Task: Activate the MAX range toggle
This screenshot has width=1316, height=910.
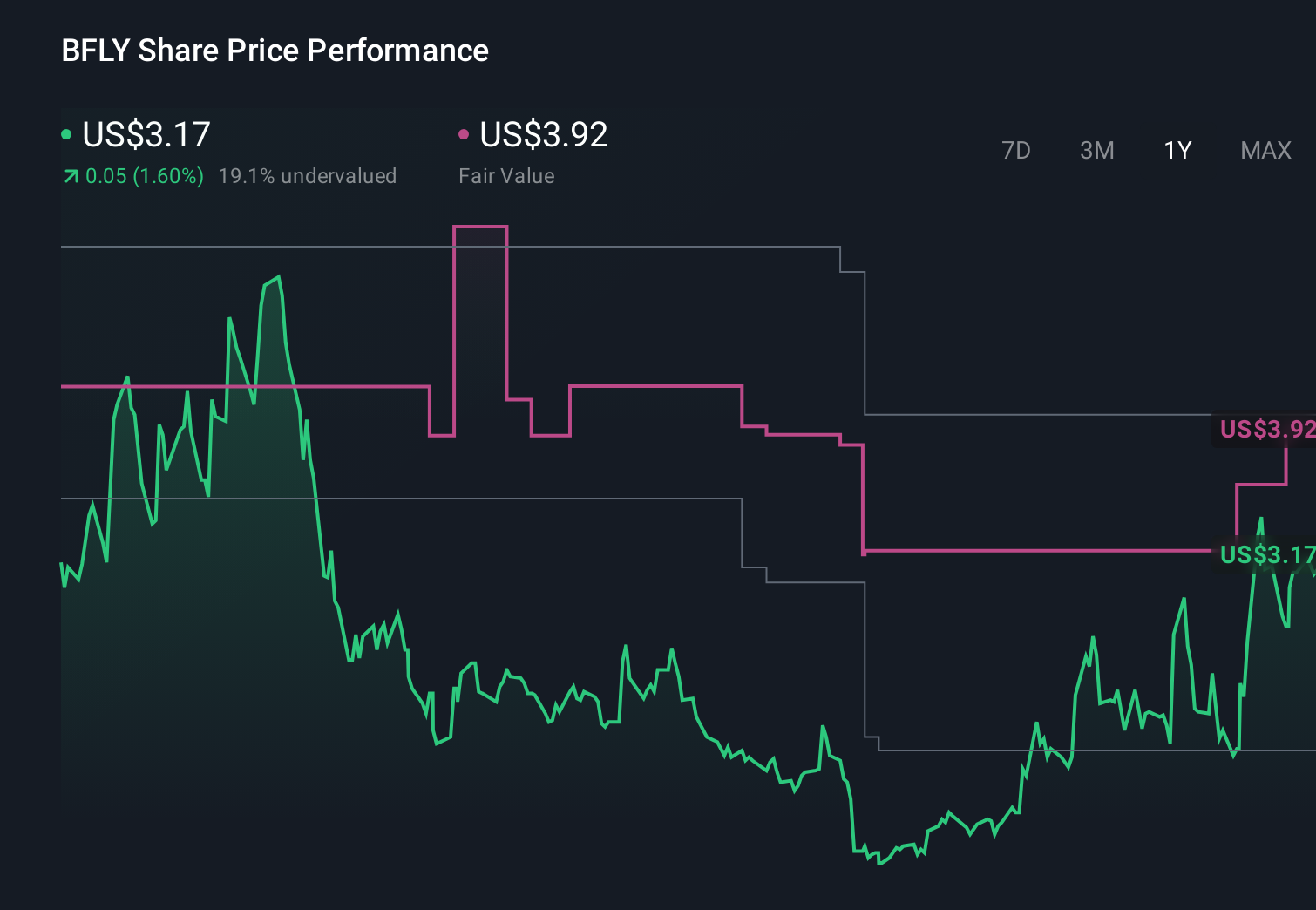Action: click(x=1265, y=150)
